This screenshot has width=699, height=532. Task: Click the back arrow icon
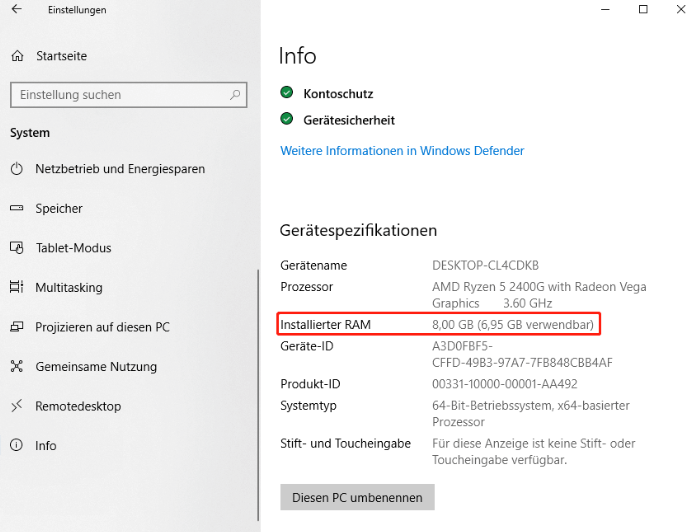pyautogui.click(x=16, y=10)
